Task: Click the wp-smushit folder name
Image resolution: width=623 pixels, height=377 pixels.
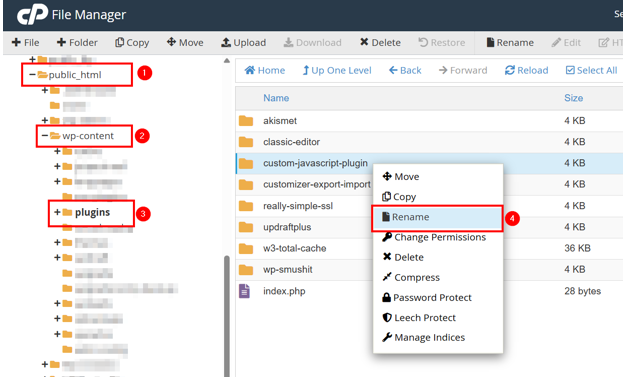Action: (288, 270)
